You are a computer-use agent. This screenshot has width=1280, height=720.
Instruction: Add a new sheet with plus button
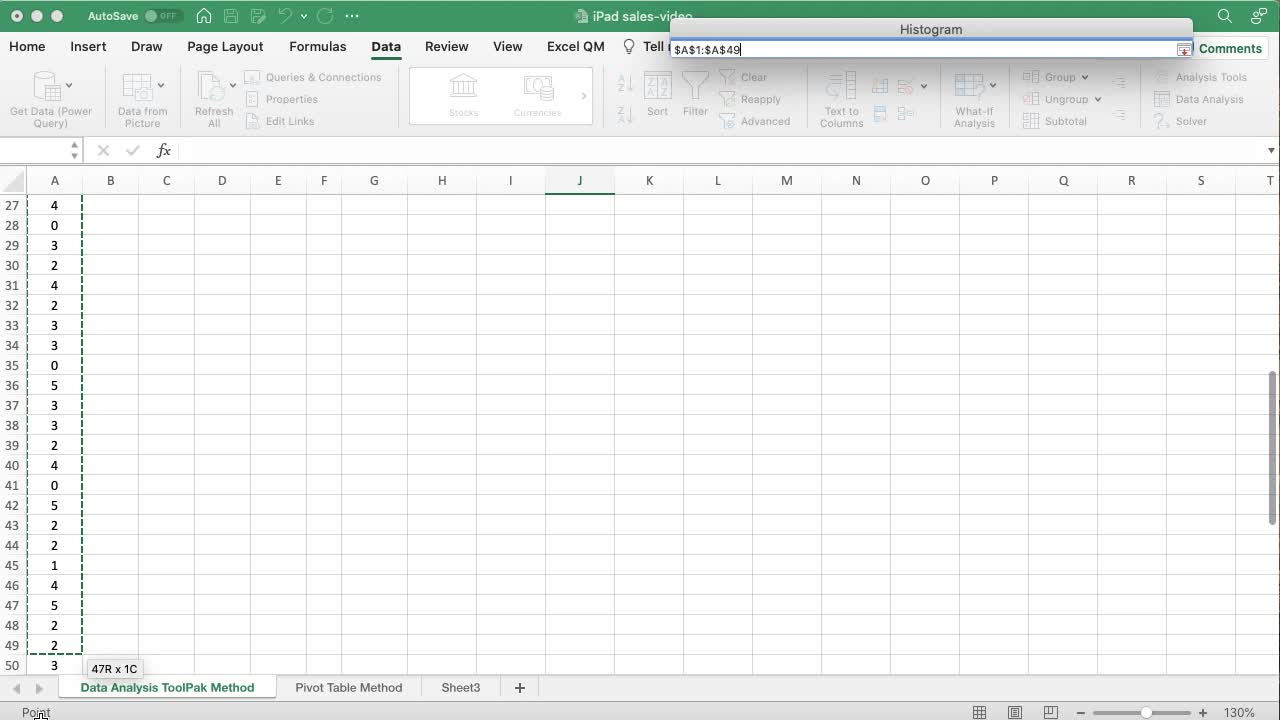(519, 687)
